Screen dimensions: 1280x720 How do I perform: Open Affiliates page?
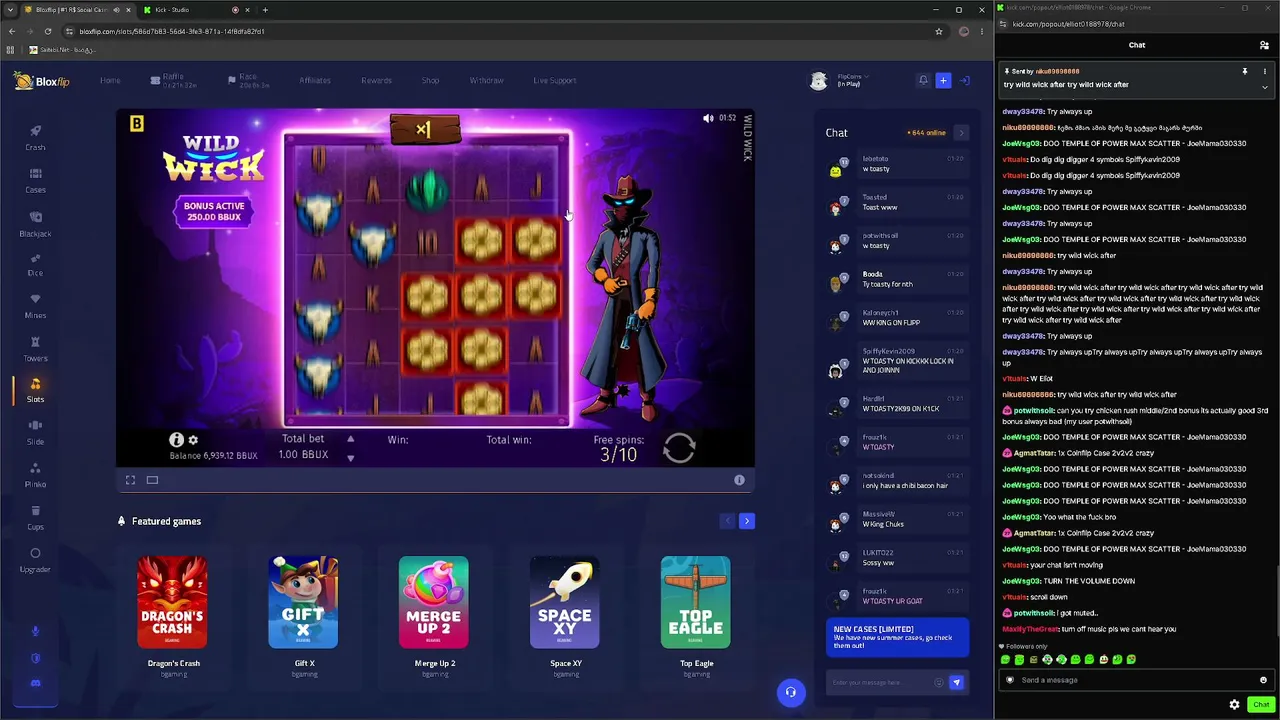[x=315, y=81]
